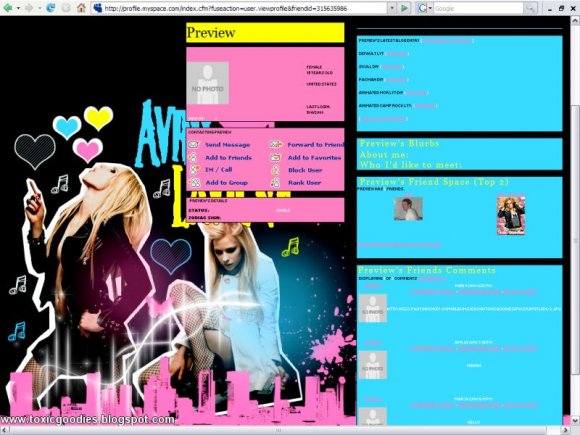Click the Rank User link
This screenshot has width=580, height=435.
(304, 182)
